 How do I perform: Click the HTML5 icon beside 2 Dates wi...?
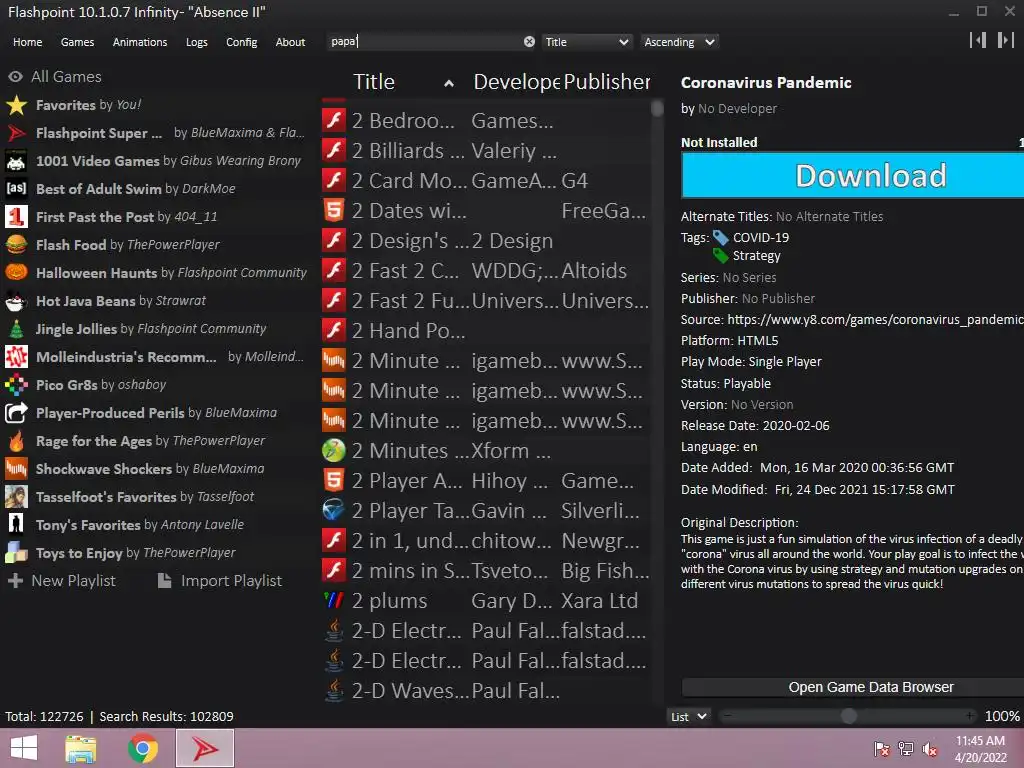(x=334, y=210)
